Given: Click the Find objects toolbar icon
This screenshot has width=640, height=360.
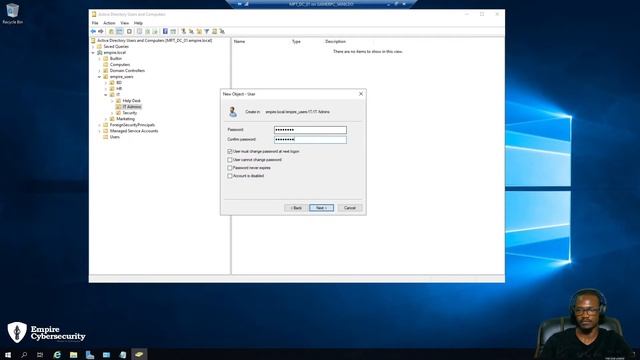Looking at the screenshot, I should click(x=214, y=31).
